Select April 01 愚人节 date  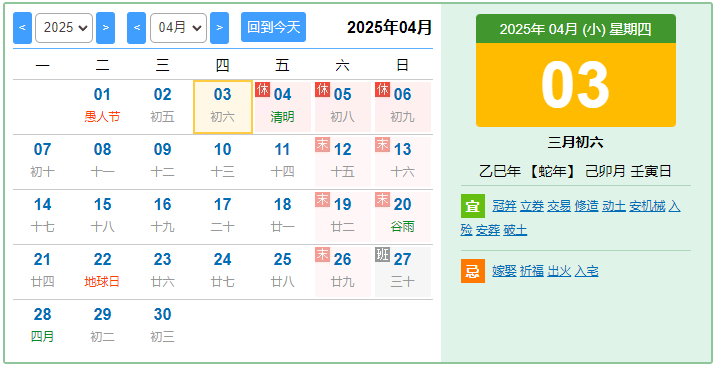[x=102, y=107]
